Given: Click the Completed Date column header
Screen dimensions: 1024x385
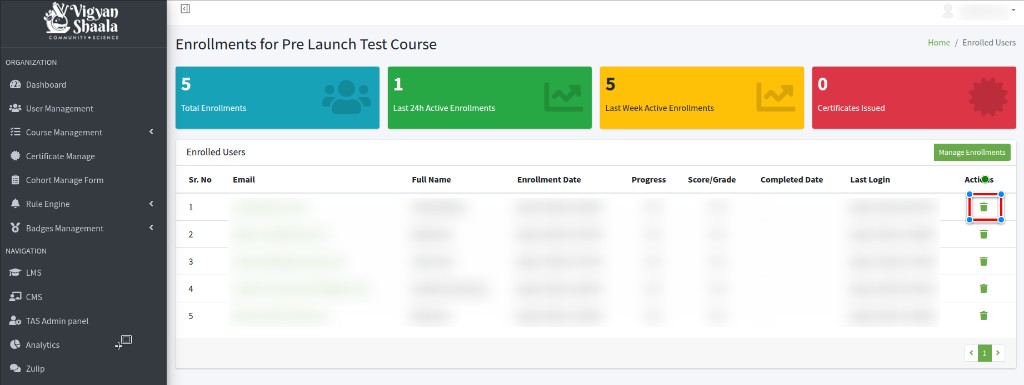Looking at the screenshot, I should pos(792,180).
